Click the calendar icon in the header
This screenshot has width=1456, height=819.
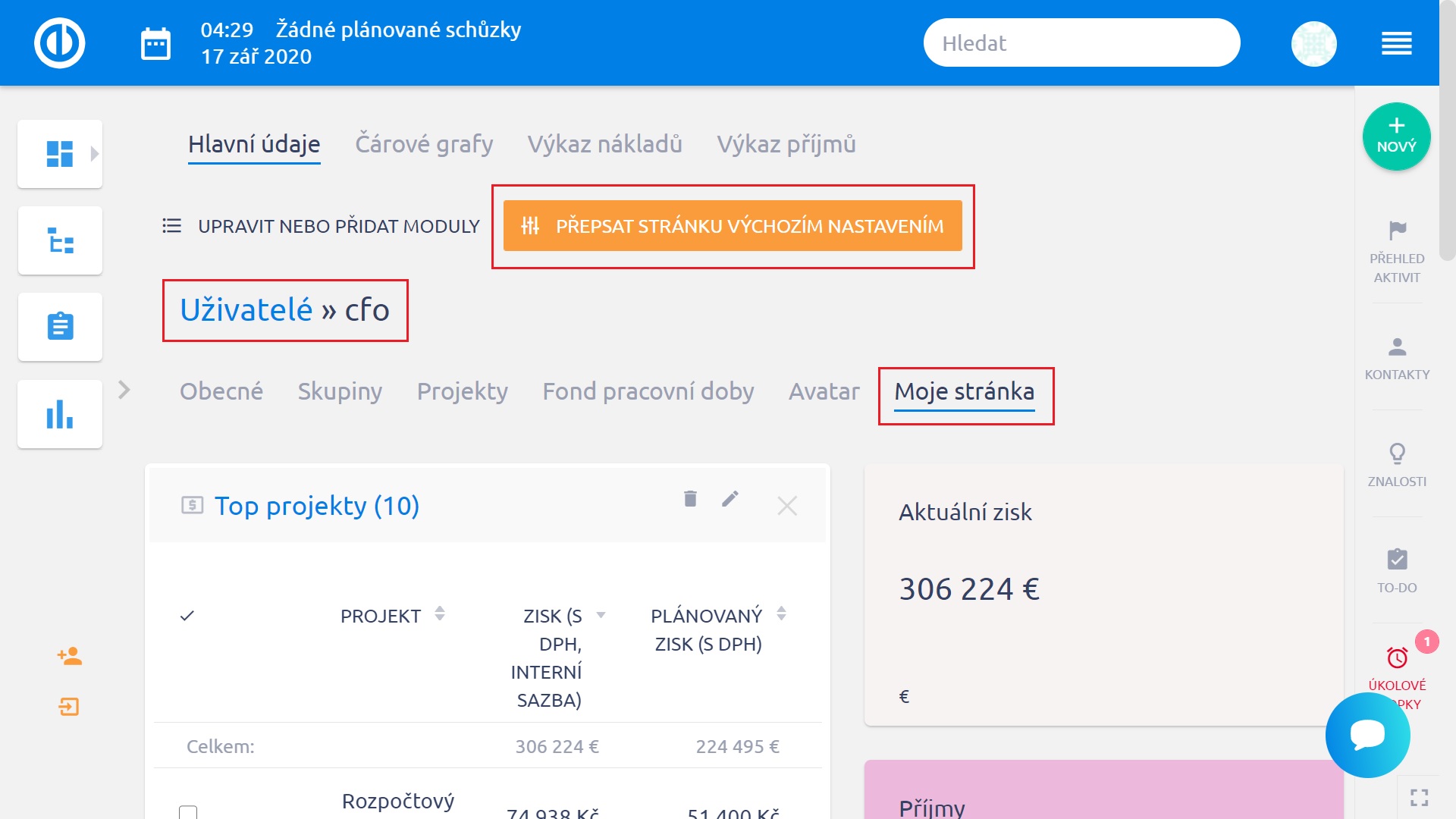pyautogui.click(x=155, y=44)
